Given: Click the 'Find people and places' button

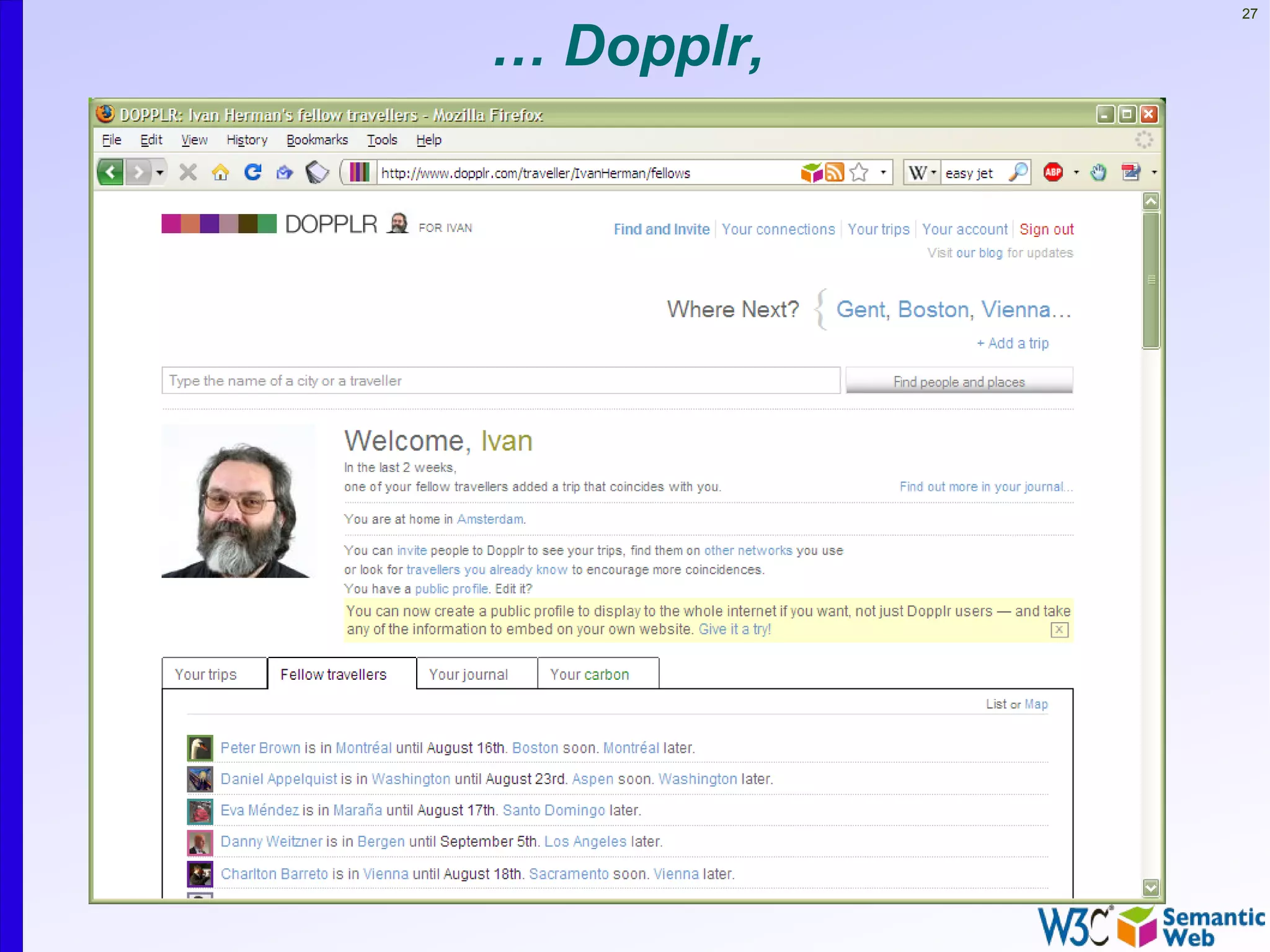Looking at the screenshot, I should [x=959, y=381].
